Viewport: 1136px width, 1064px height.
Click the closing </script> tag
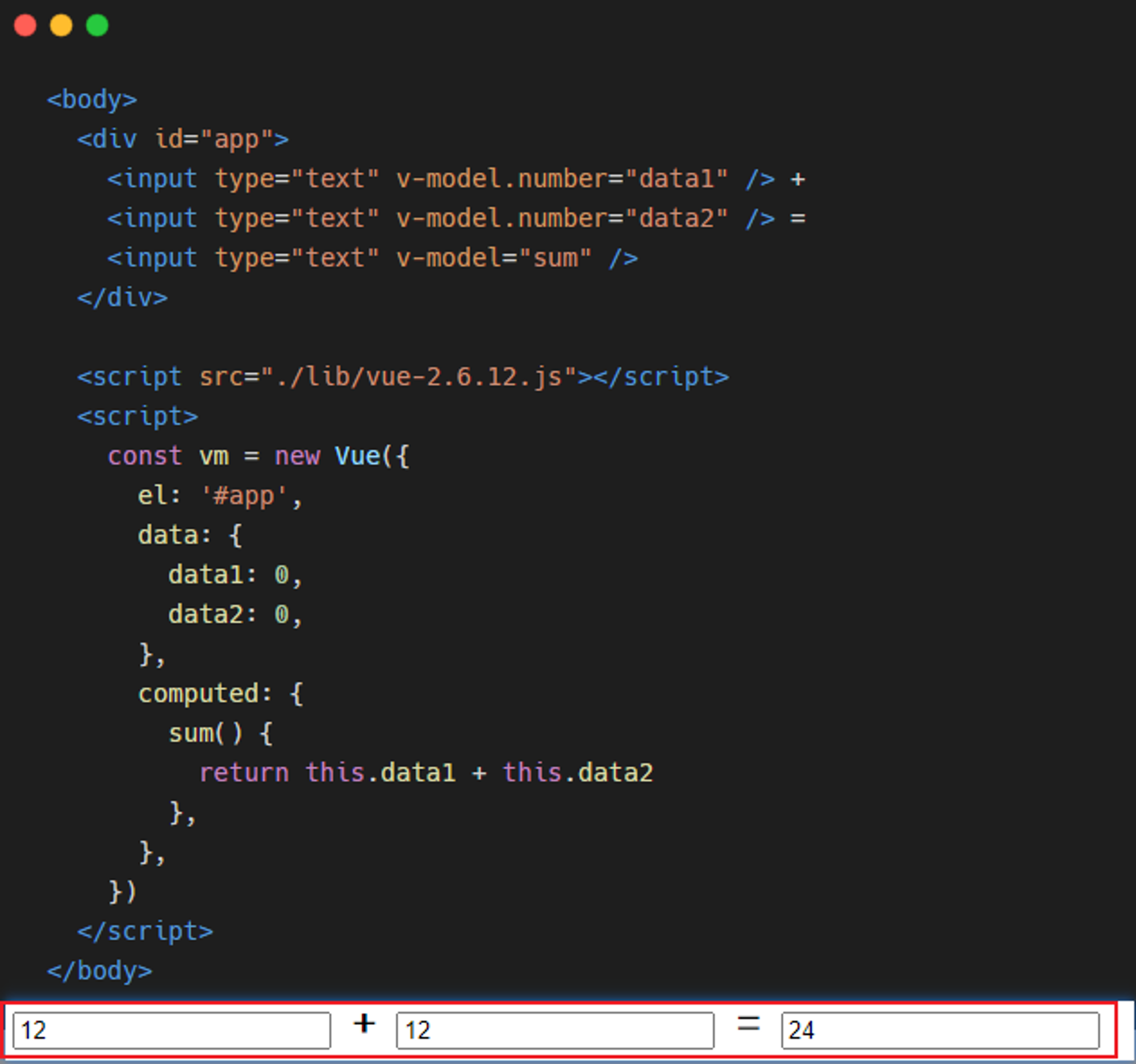click(146, 931)
